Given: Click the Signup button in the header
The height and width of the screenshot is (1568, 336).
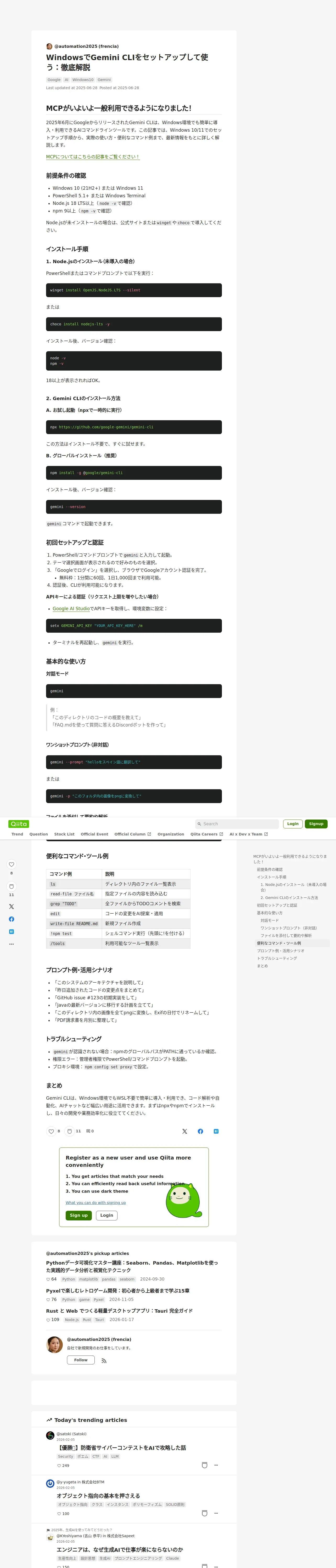Looking at the screenshot, I should point(316,823).
